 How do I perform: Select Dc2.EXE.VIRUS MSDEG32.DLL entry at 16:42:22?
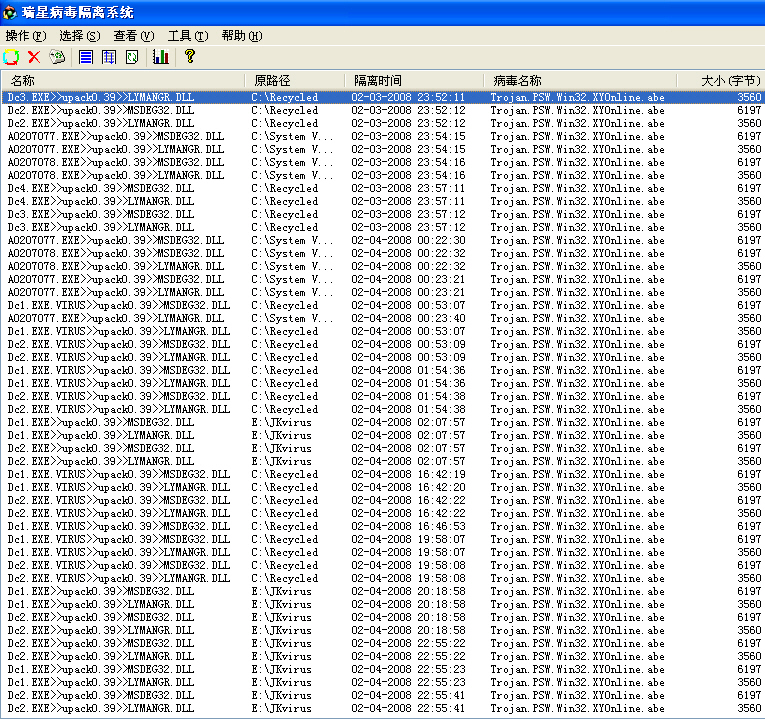[119, 500]
